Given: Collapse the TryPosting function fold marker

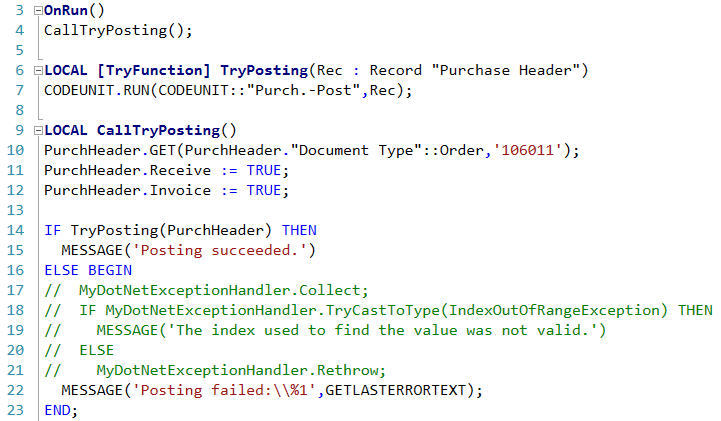Looking at the screenshot, I should point(38,71).
